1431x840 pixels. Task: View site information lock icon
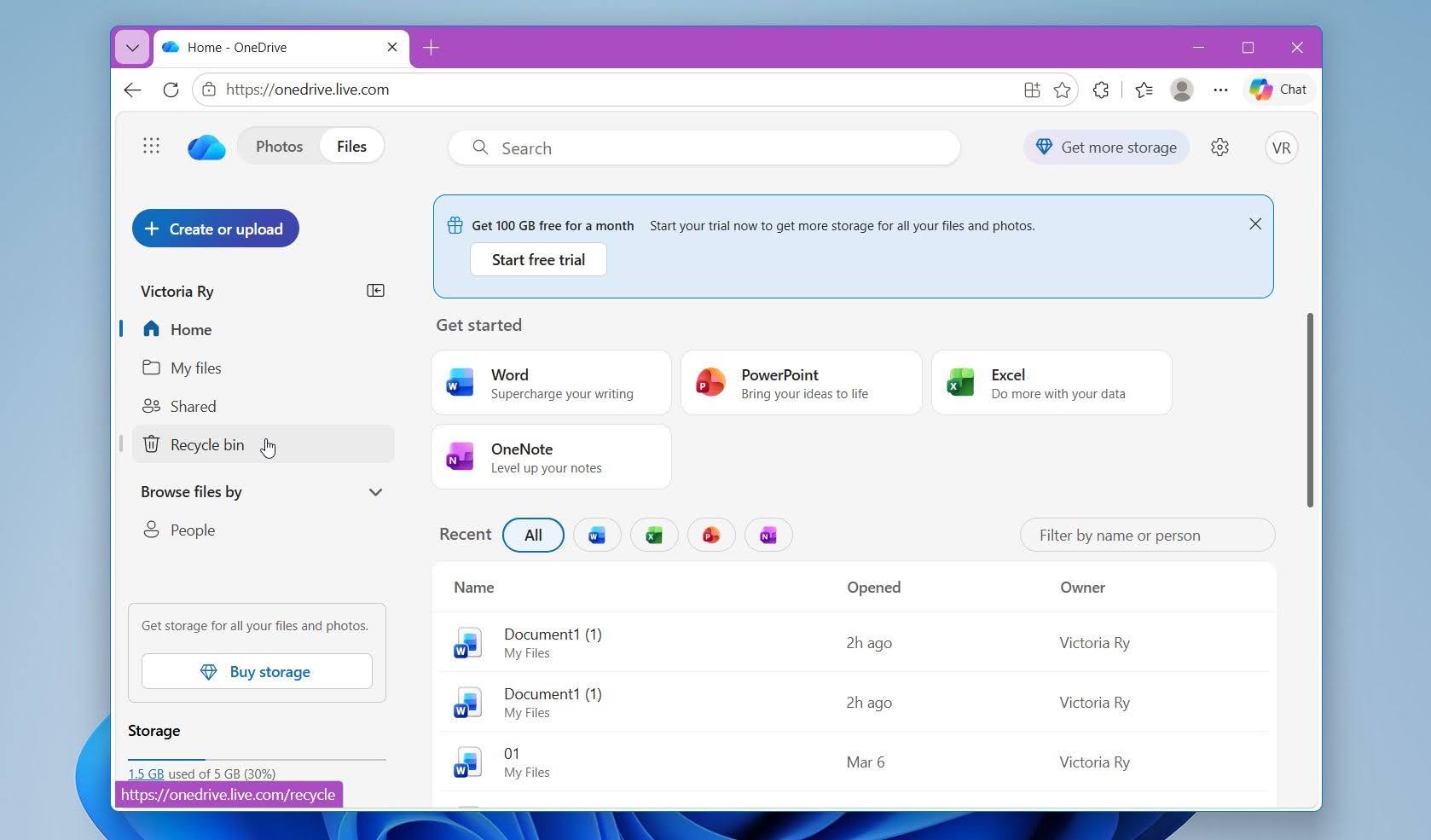(209, 90)
